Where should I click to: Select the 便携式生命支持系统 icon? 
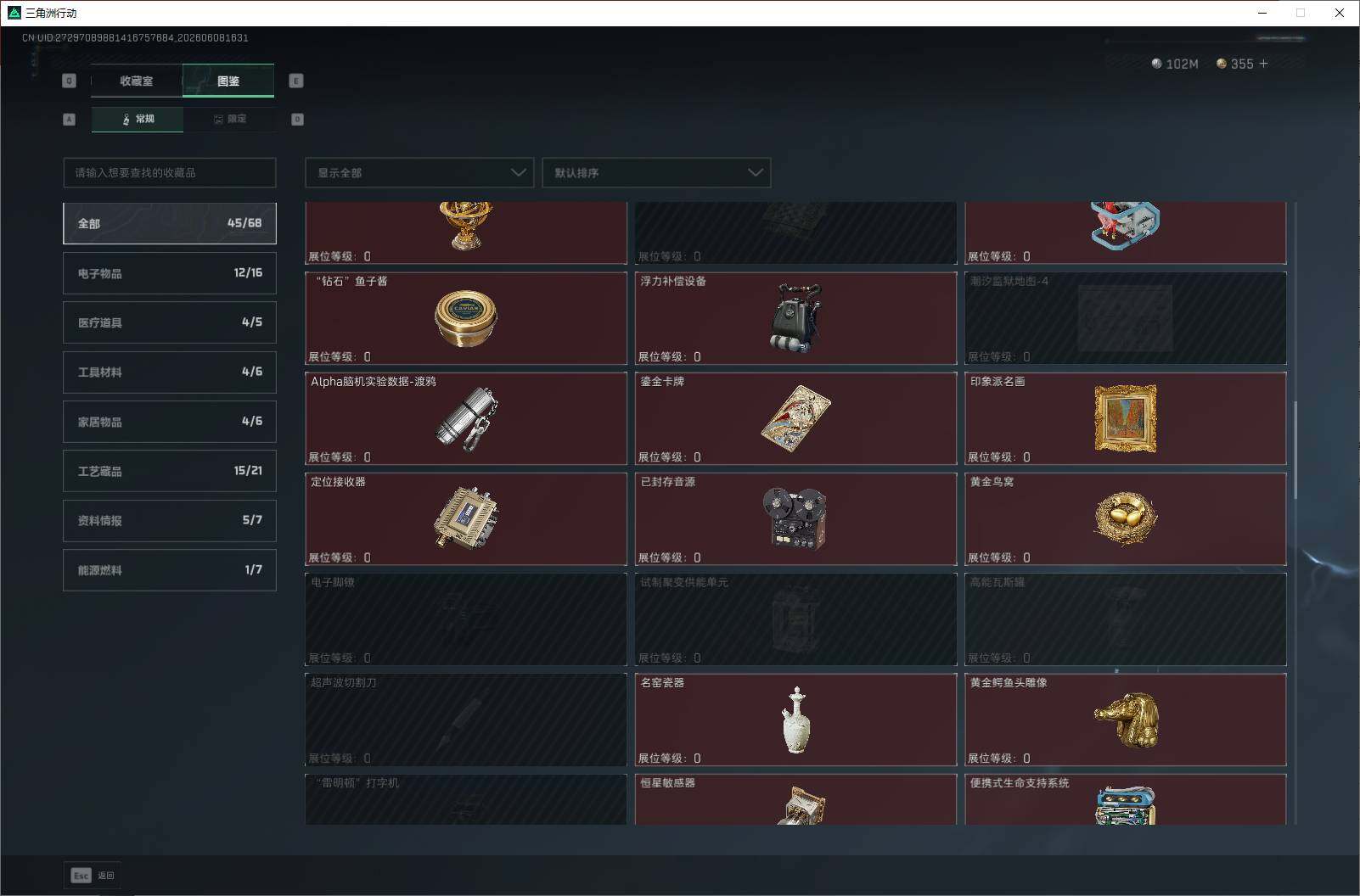coord(1126,806)
